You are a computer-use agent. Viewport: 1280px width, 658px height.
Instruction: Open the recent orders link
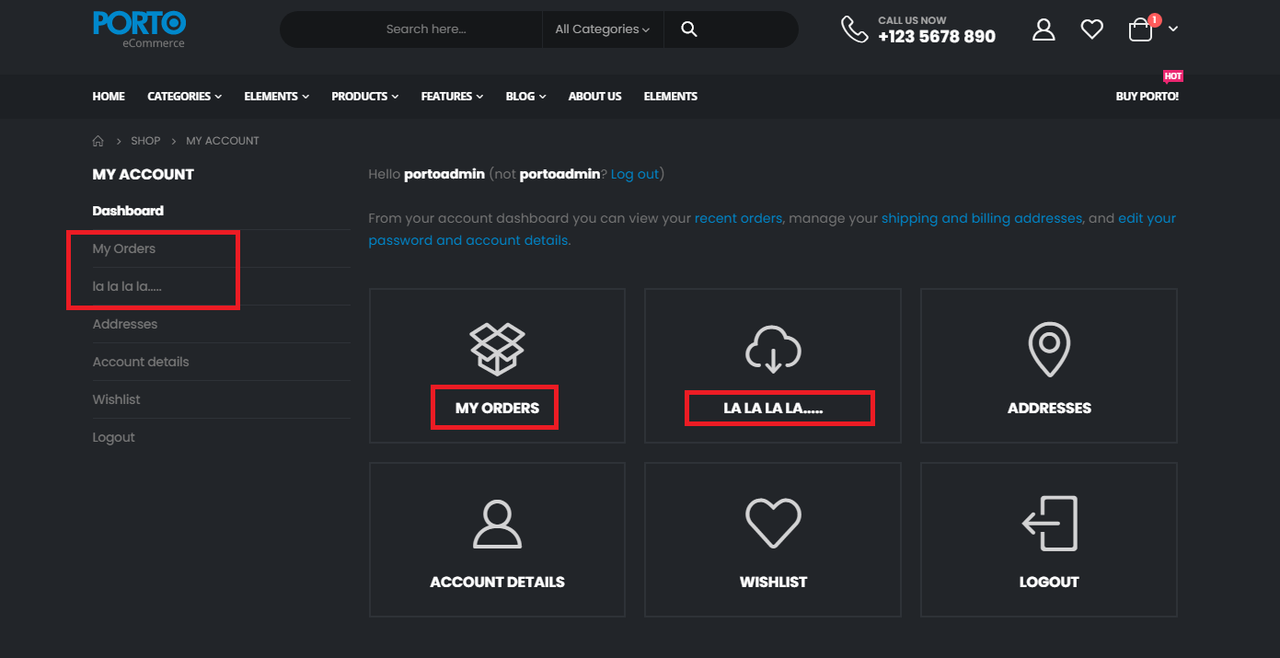[738, 218]
